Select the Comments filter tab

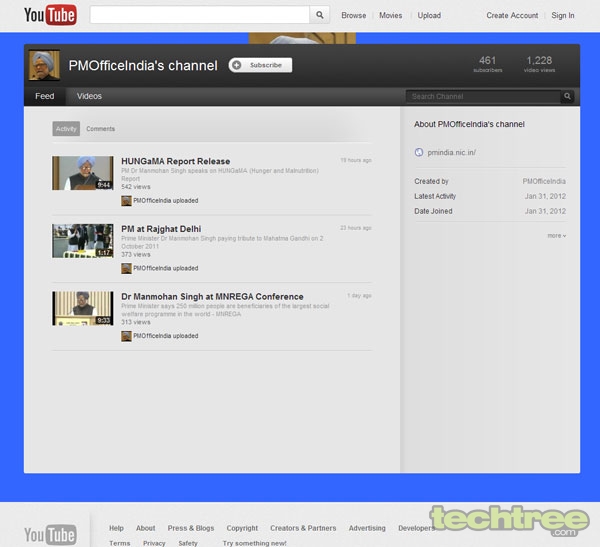tap(100, 129)
